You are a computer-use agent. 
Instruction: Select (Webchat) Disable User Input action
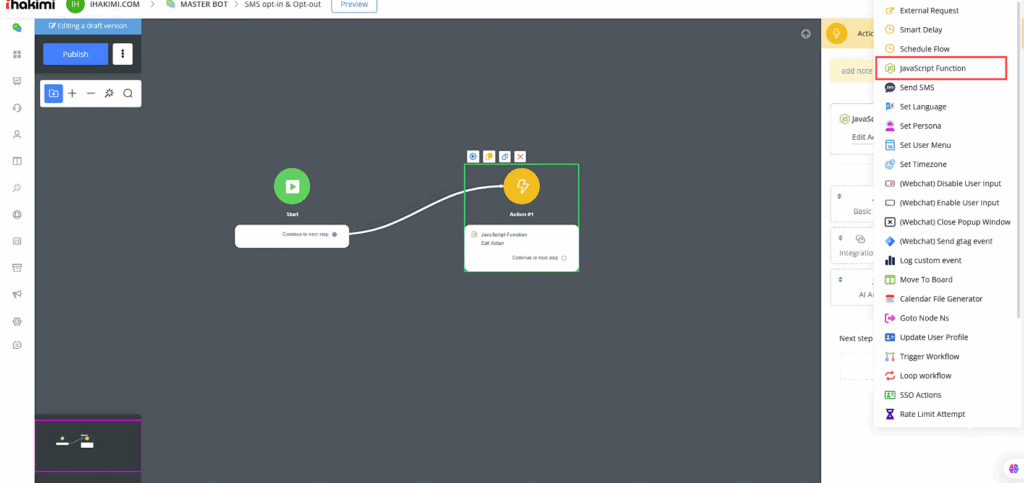[x=949, y=184]
